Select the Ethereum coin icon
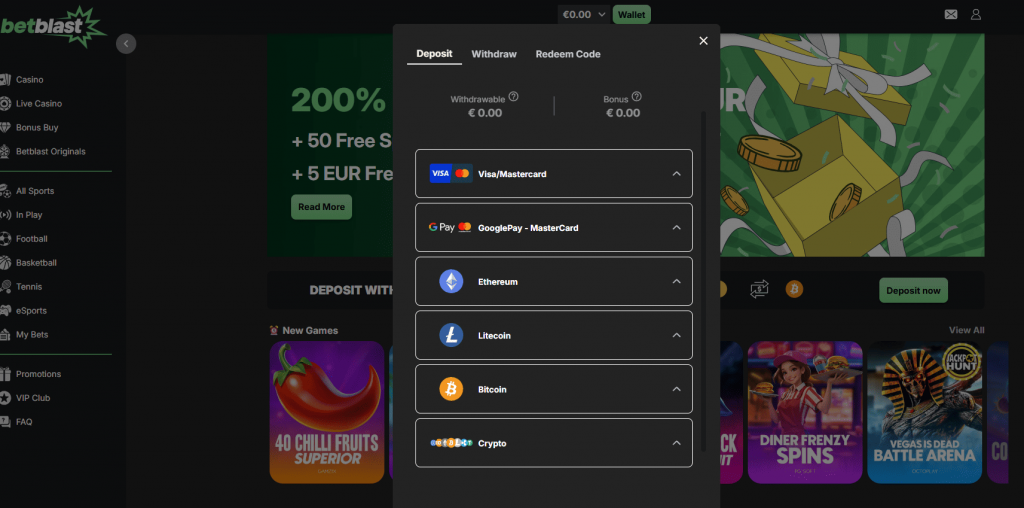This screenshot has width=1024, height=508. [x=451, y=281]
